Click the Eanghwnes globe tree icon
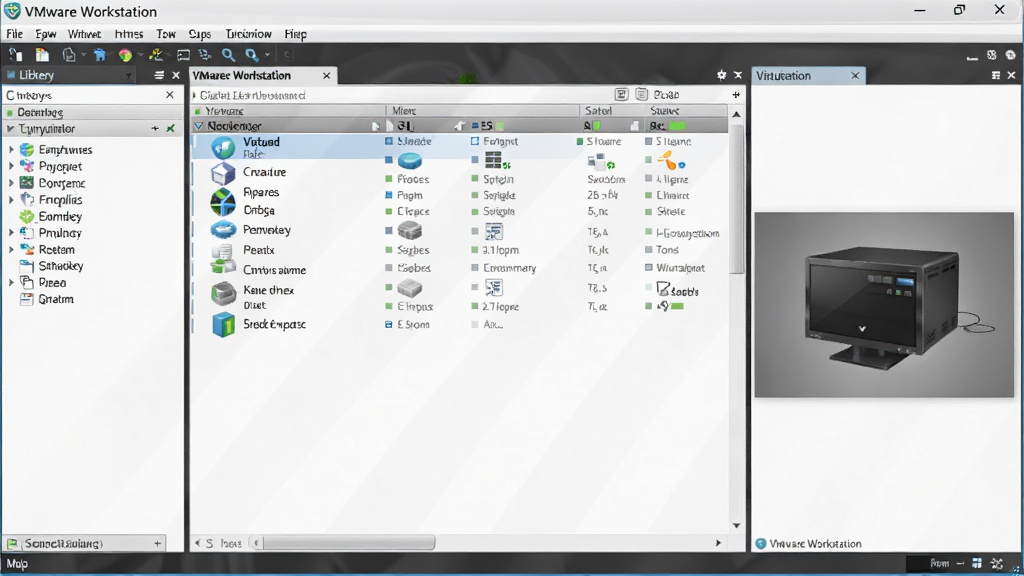 click(27, 150)
